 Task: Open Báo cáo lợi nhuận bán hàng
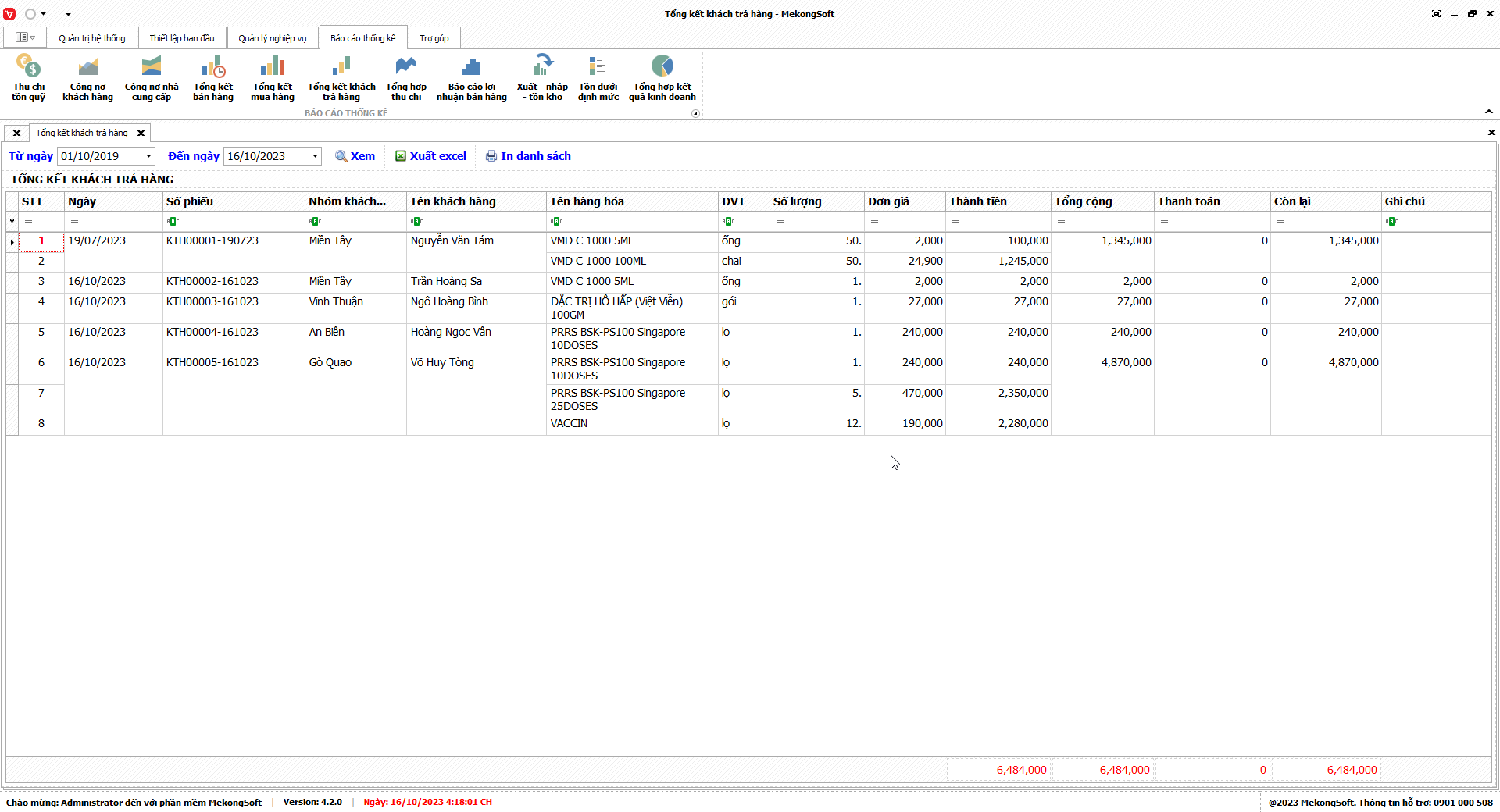(471, 78)
